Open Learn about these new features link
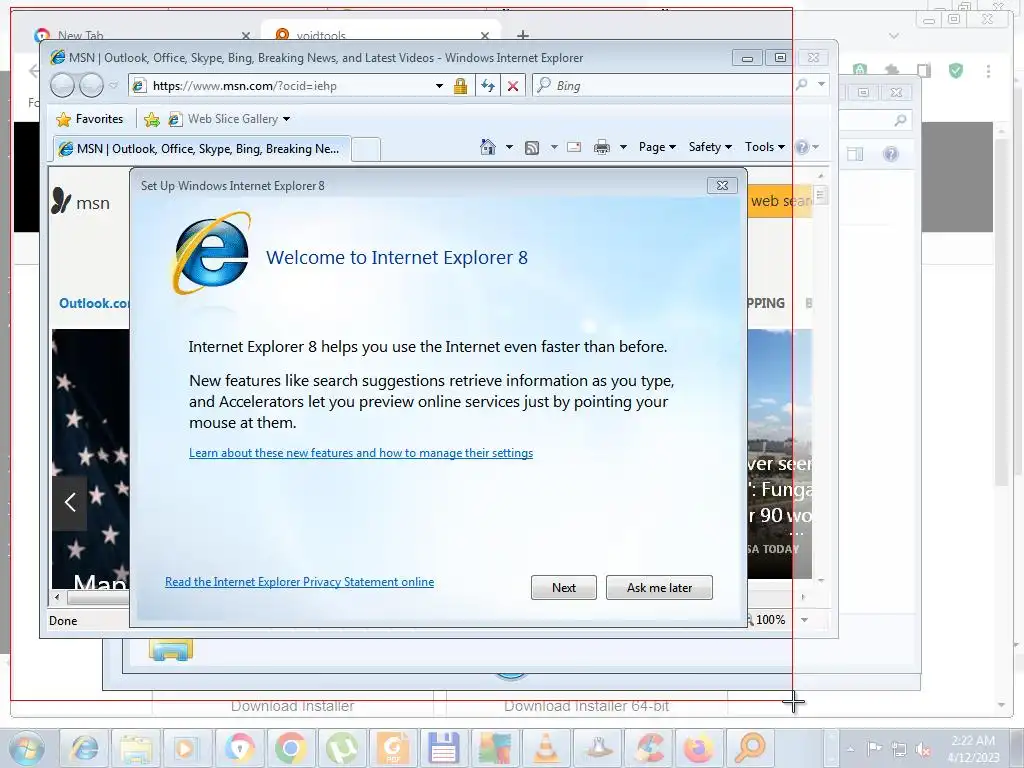 [361, 453]
